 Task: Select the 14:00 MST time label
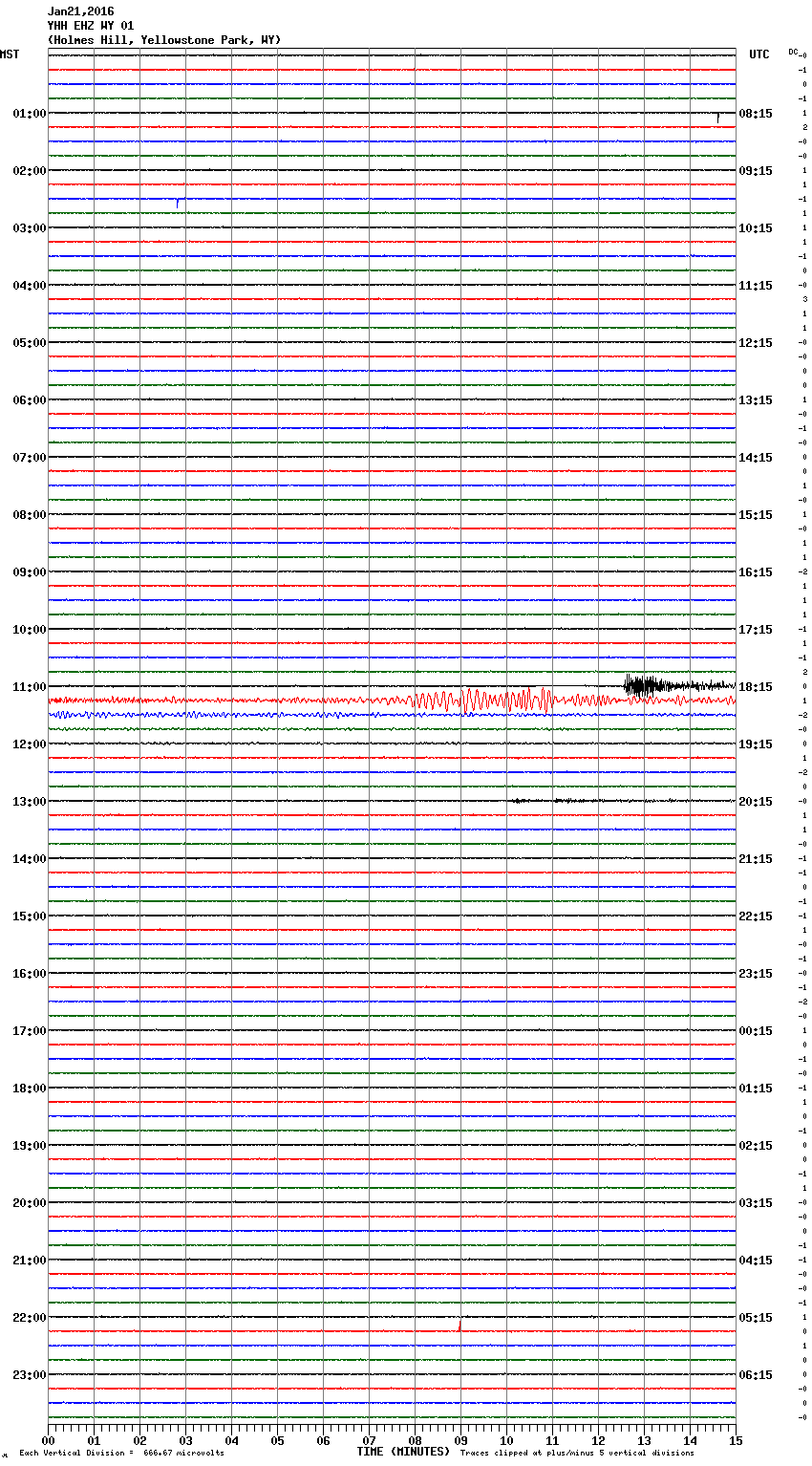30,859
